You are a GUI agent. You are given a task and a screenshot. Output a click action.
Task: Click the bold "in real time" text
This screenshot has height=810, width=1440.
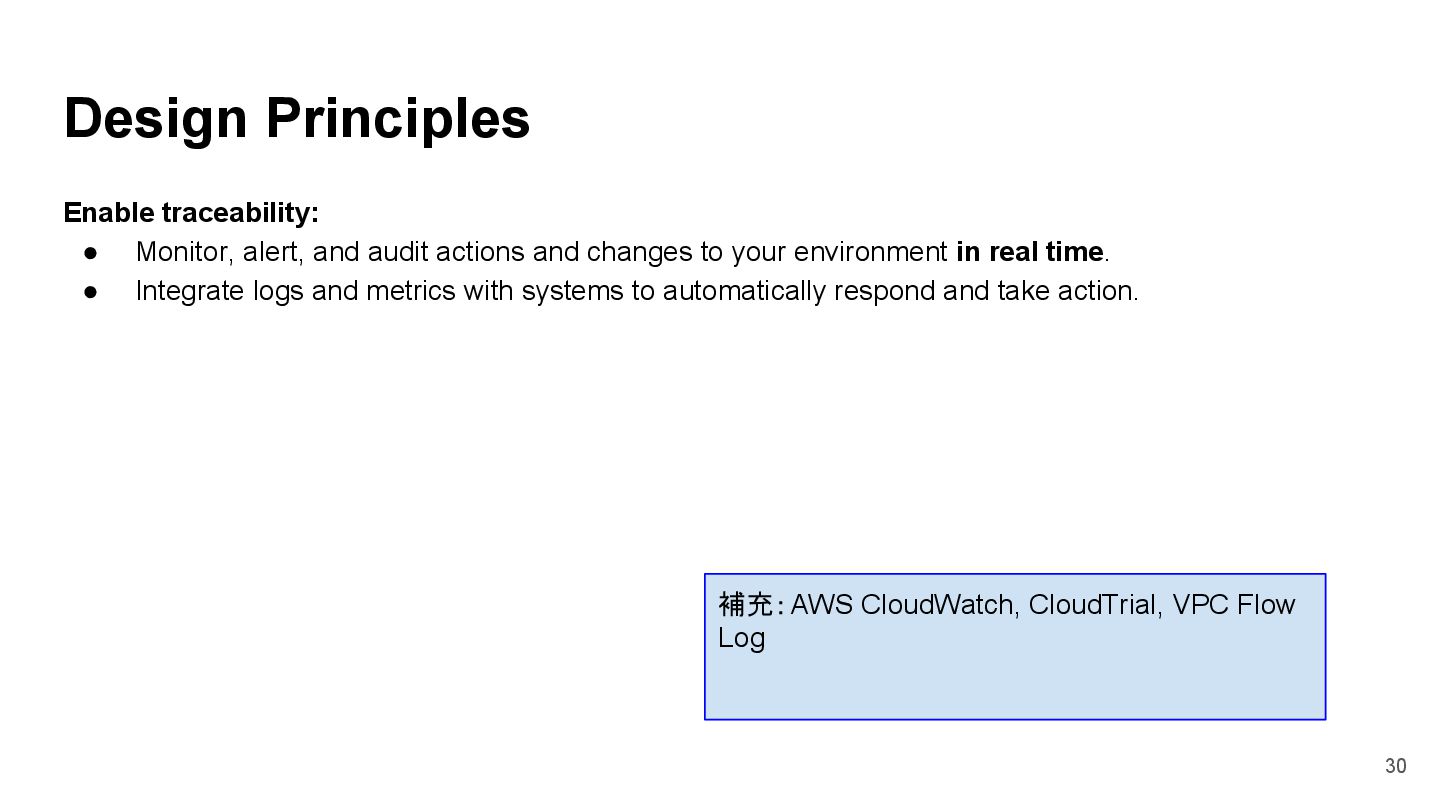(x=1029, y=252)
